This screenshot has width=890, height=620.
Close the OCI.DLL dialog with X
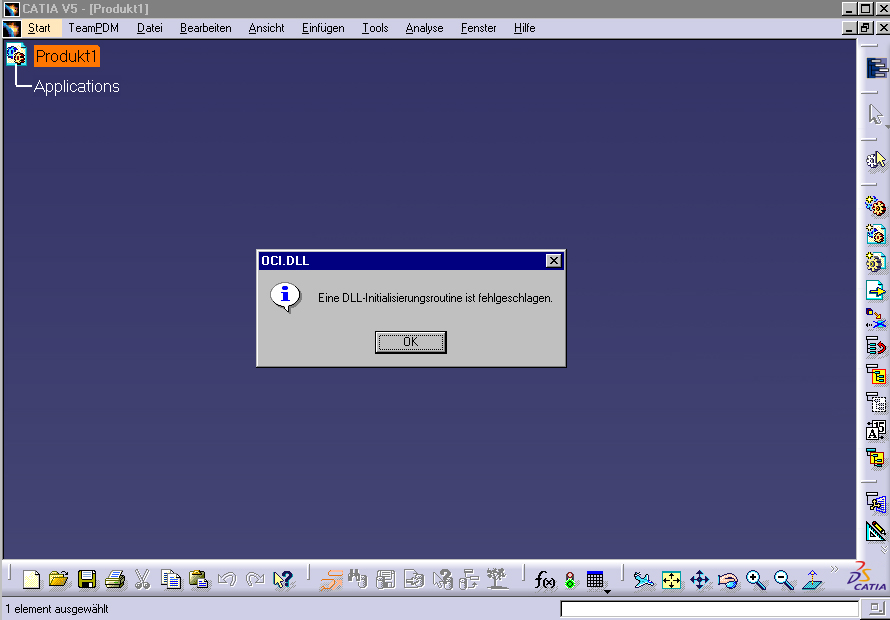tap(553, 260)
